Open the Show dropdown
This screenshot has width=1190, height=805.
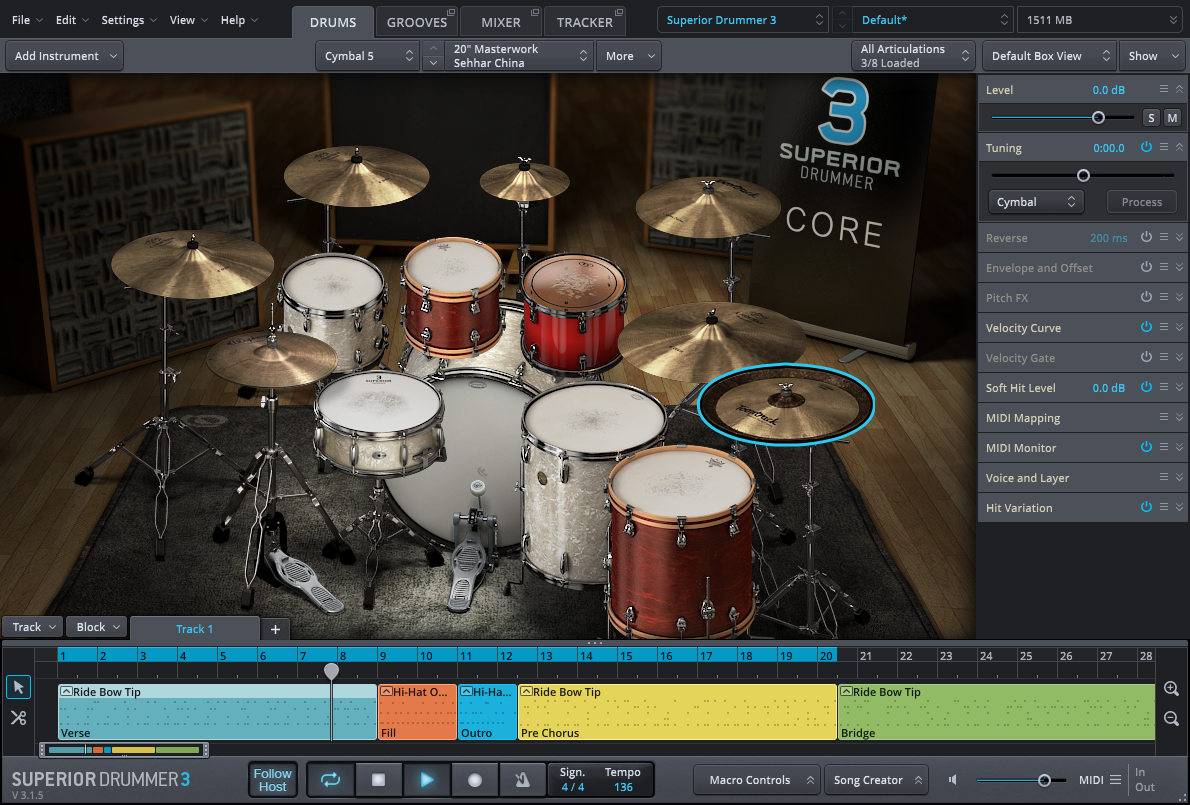point(1151,55)
